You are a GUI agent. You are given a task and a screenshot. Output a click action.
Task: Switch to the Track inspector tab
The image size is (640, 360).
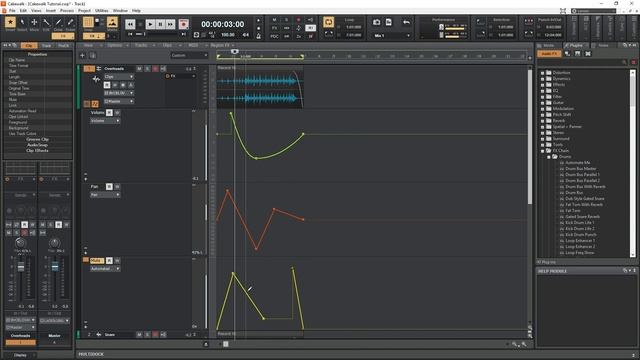point(47,45)
